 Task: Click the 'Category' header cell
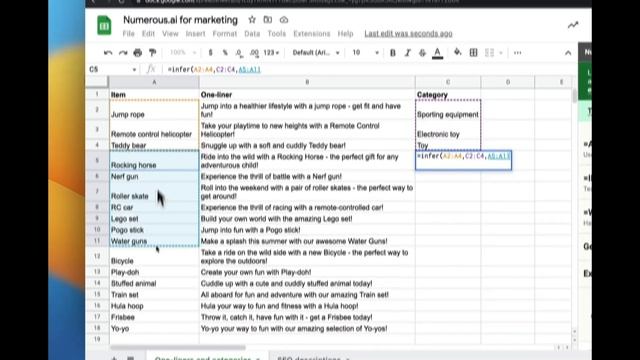[x=448, y=94]
